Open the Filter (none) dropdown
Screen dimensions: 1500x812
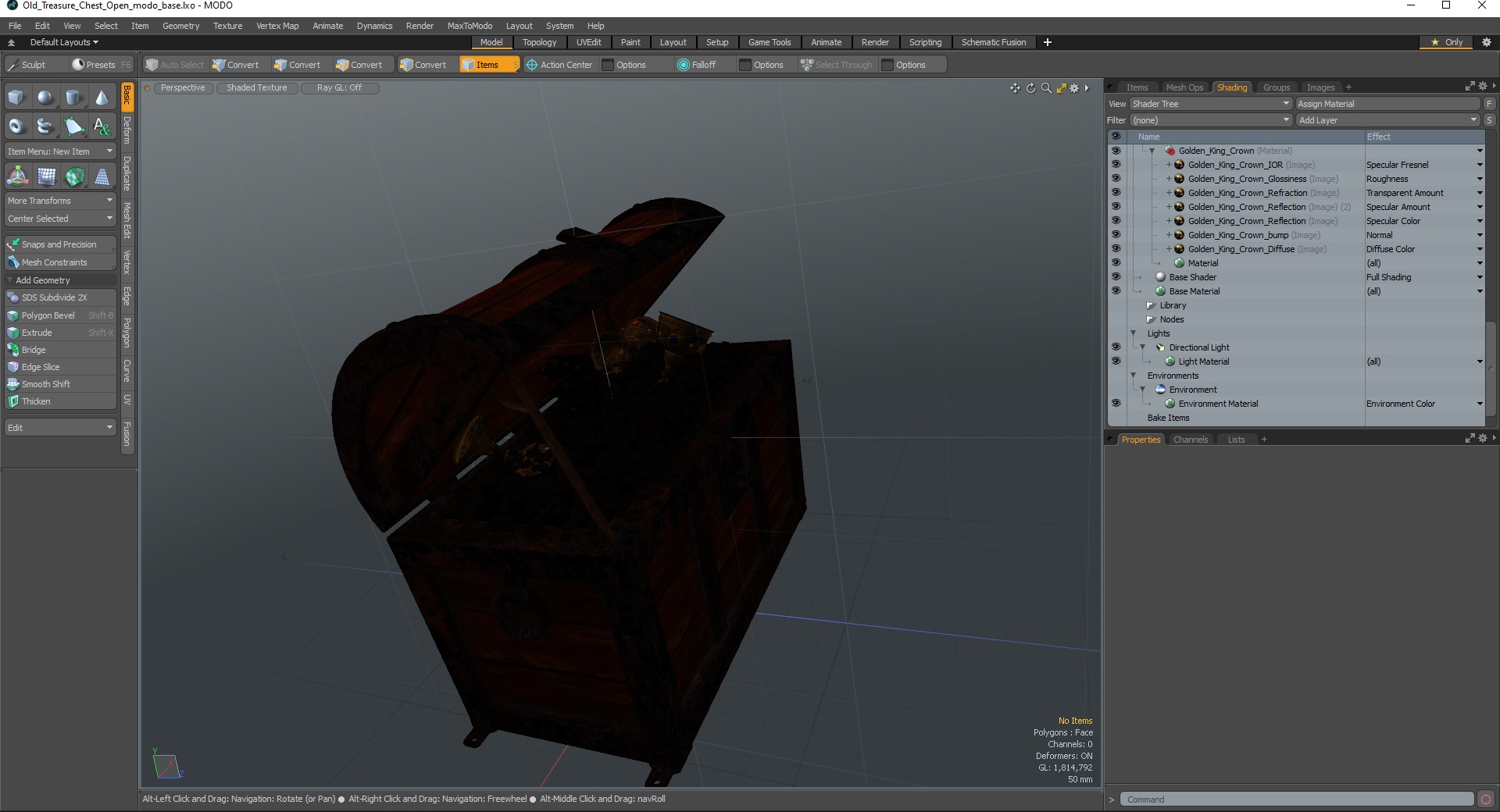coord(1210,120)
